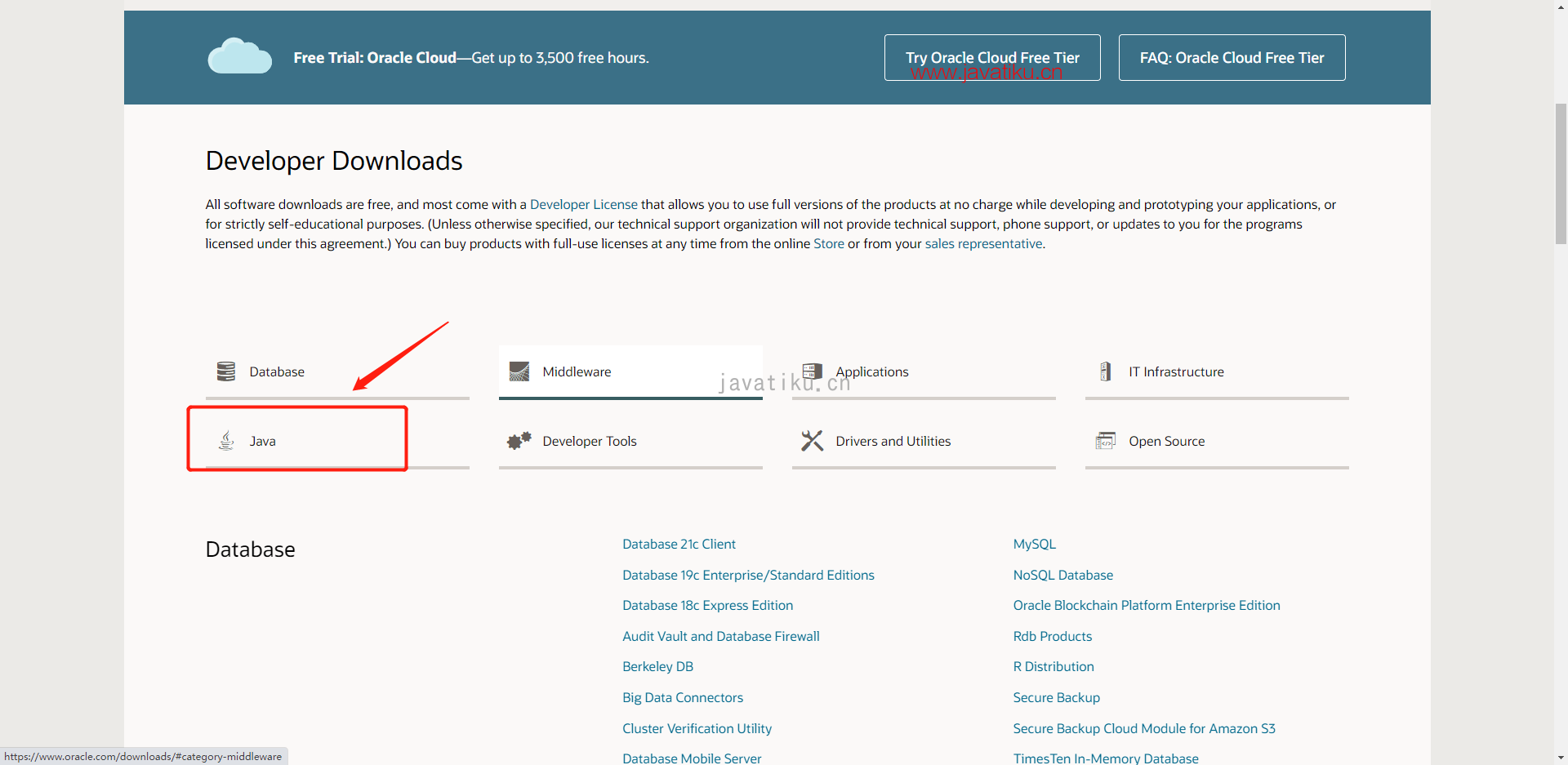Open Berkeley DB download link

657,666
